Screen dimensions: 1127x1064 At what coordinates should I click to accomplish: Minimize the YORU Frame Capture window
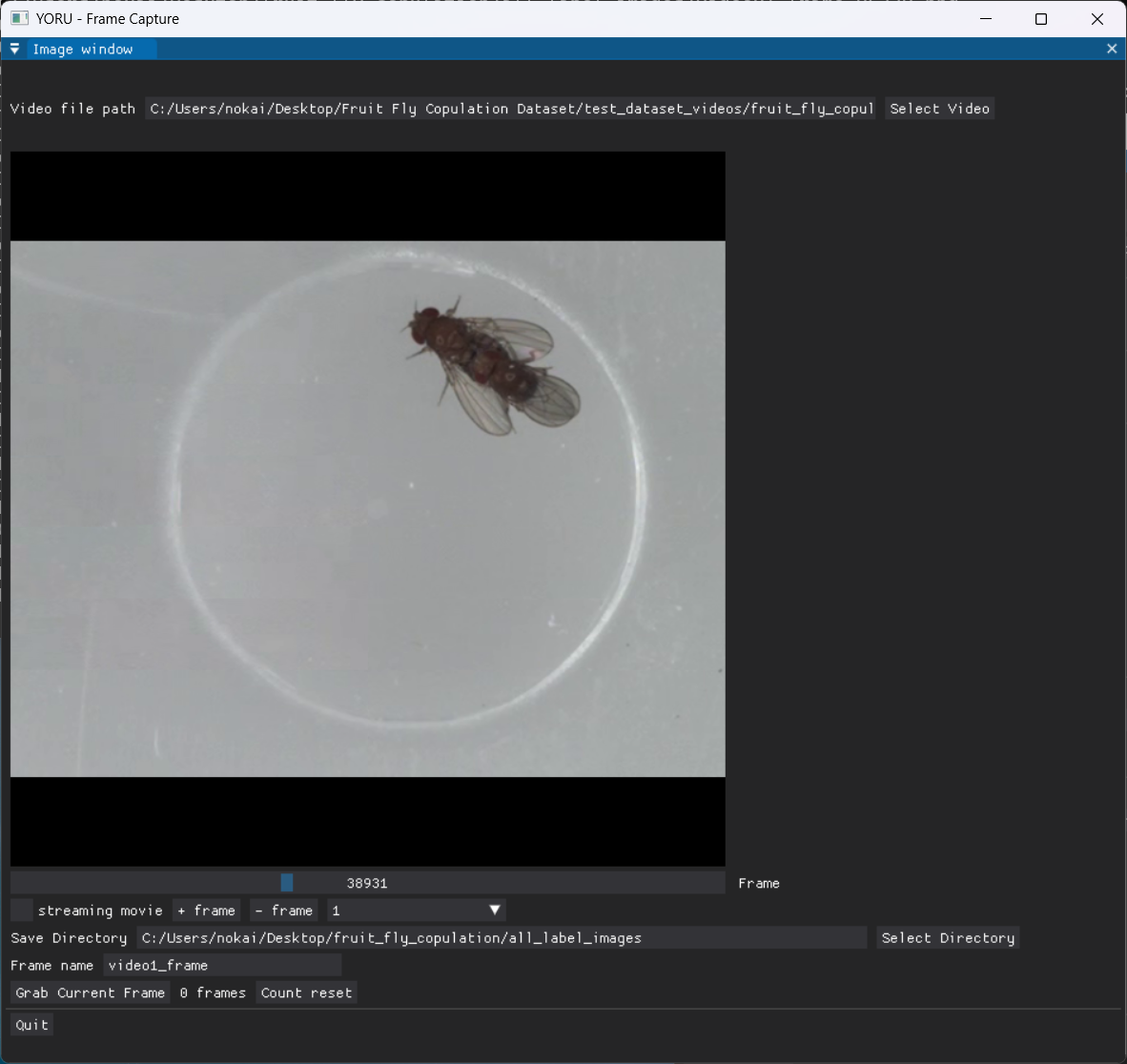pos(986,19)
